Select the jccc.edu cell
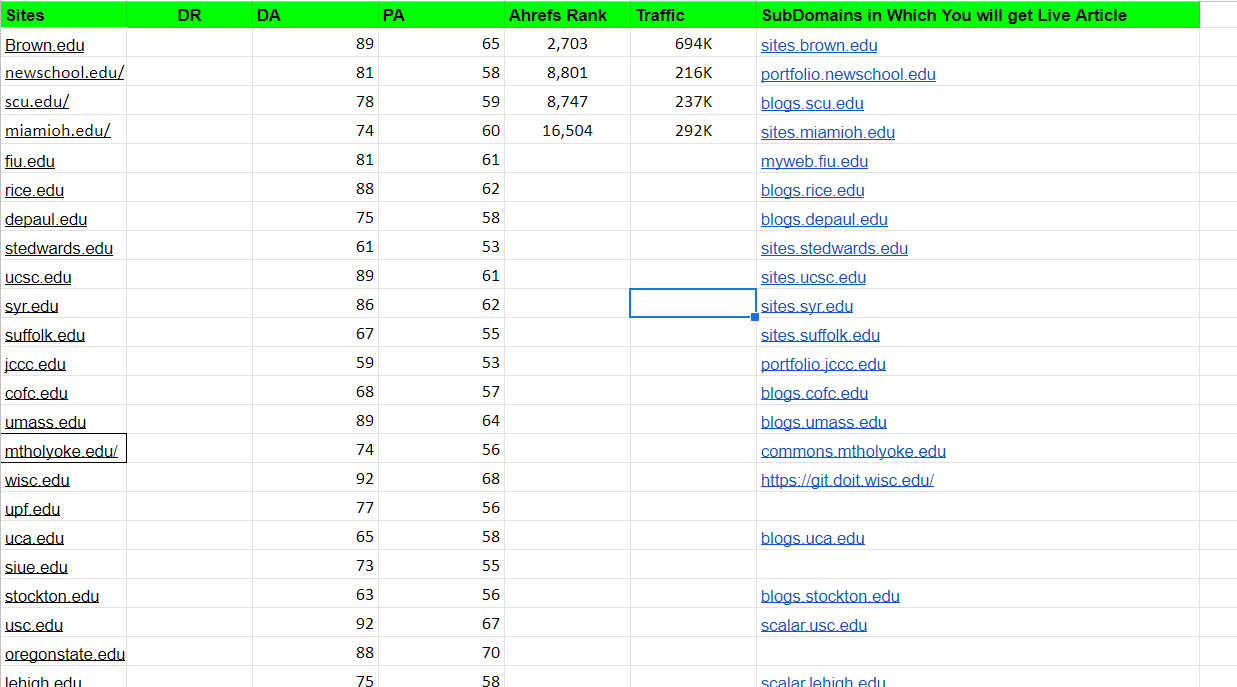Screen dimensions: 1237x687 click(64, 364)
